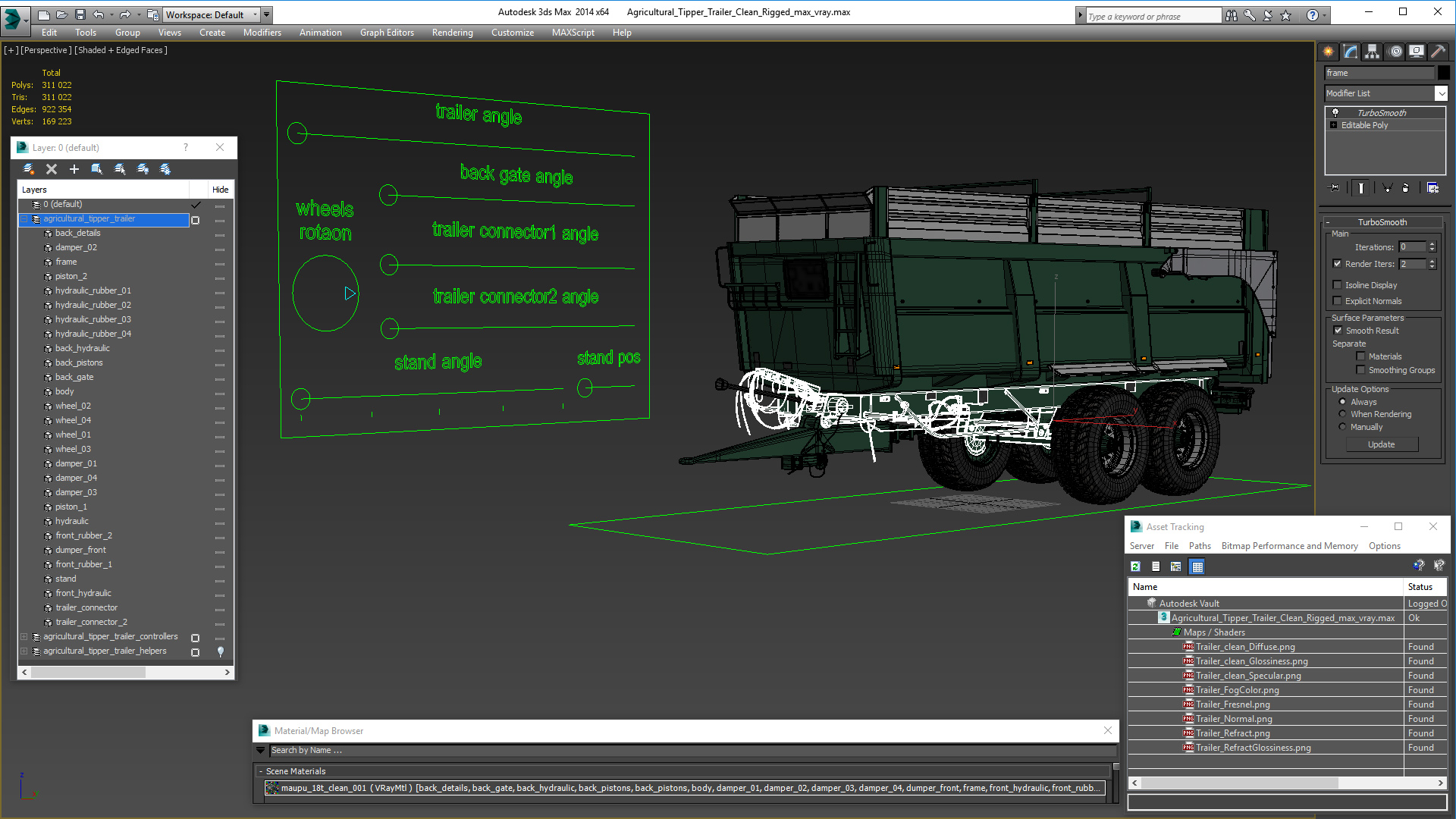This screenshot has width=1456, height=819.
Task: Increase Iterations spinner value
Action: pyautogui.click(x=1432, y=244)
